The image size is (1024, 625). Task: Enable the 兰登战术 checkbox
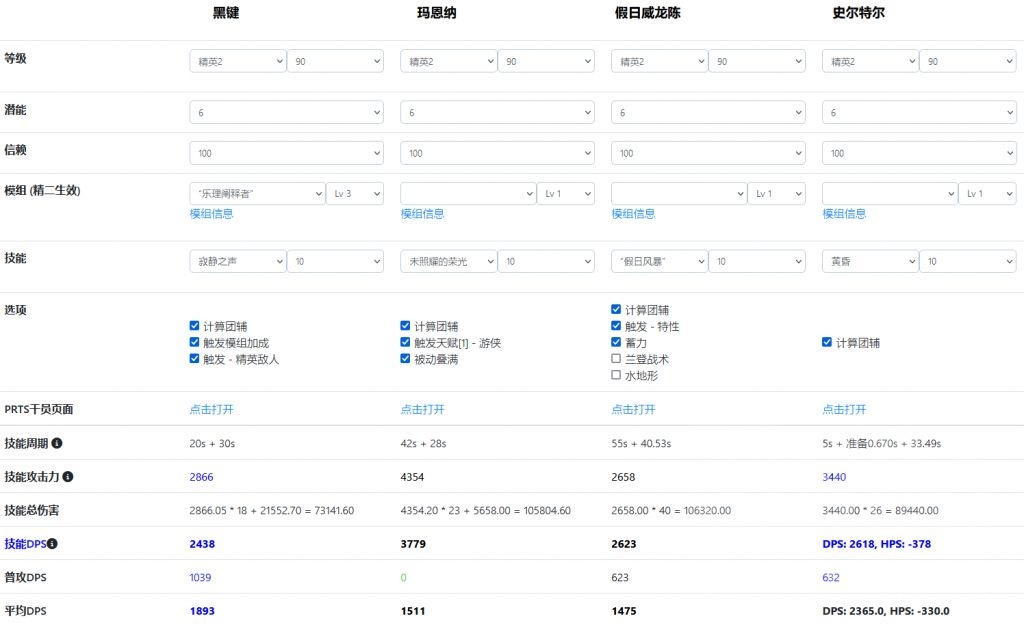[616, 359]
